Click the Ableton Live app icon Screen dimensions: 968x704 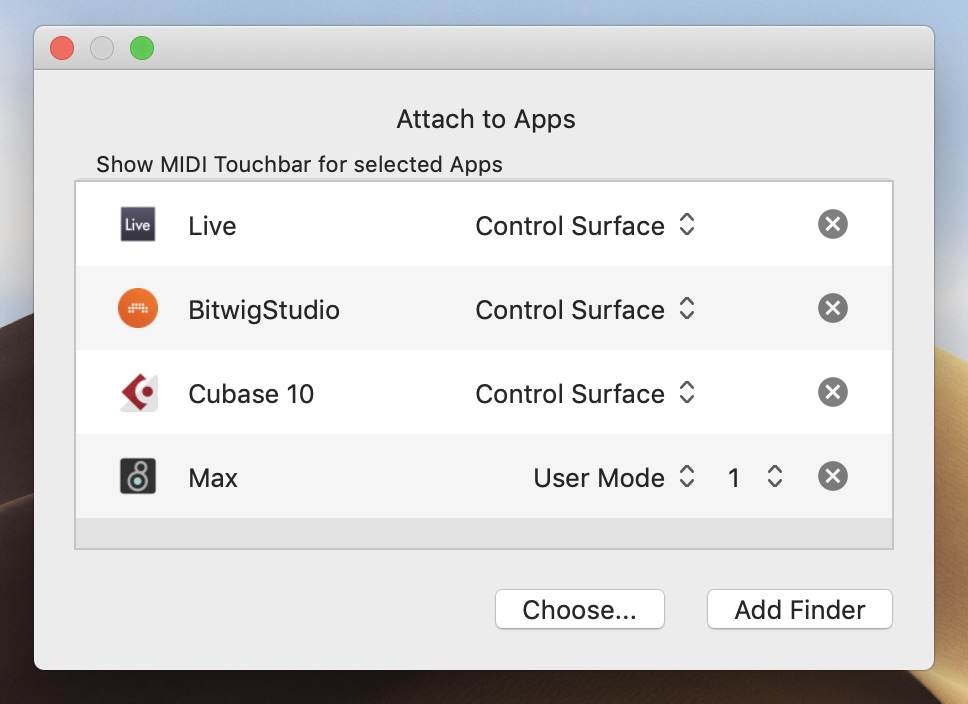pyautogui.click(x=137, y=225)
